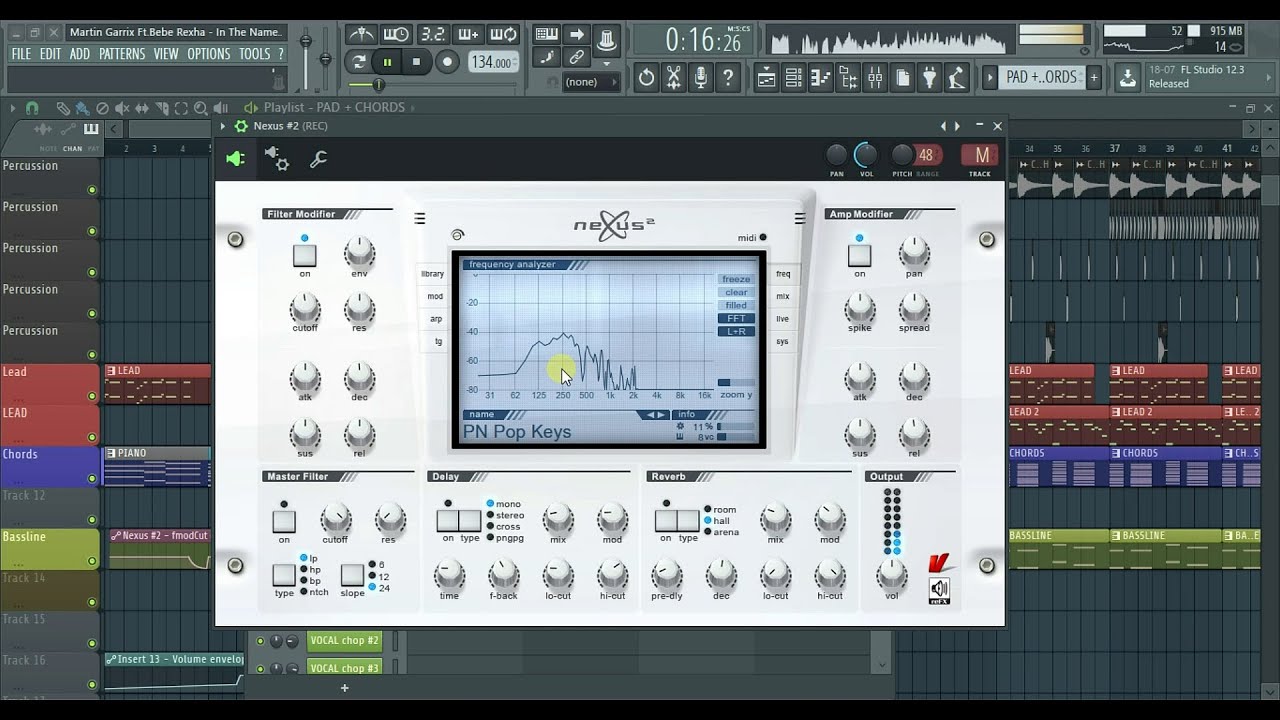Click the magnet snap icon in playlist toolbar

(32, 108)
